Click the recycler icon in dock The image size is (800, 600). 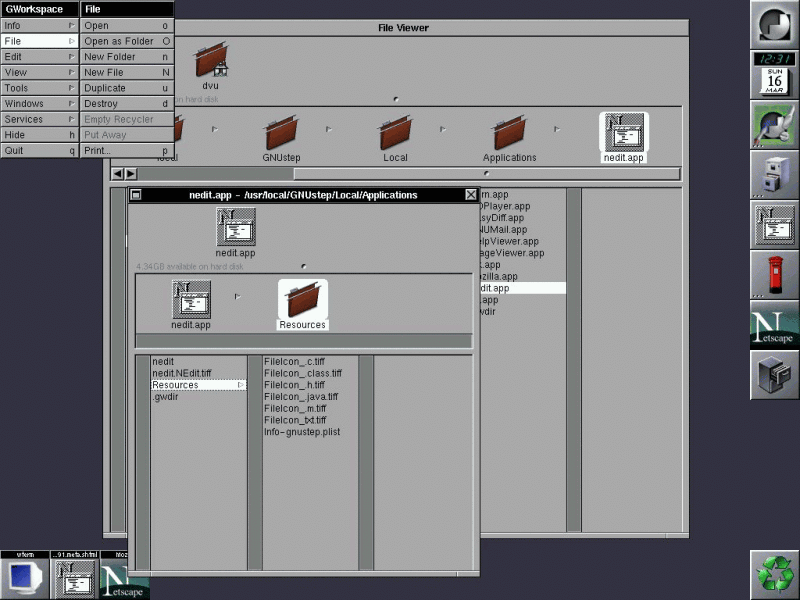pos(774,574)
